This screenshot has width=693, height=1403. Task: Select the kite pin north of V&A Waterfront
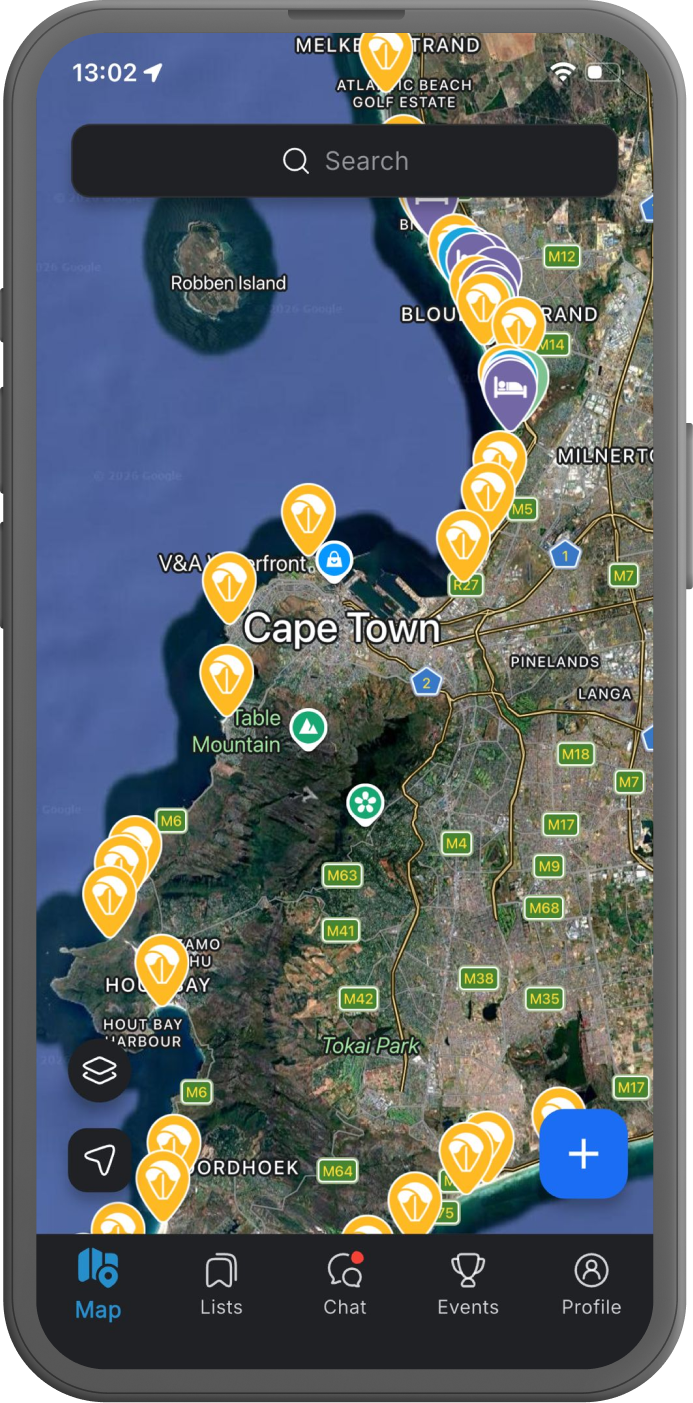click(308, 515)
